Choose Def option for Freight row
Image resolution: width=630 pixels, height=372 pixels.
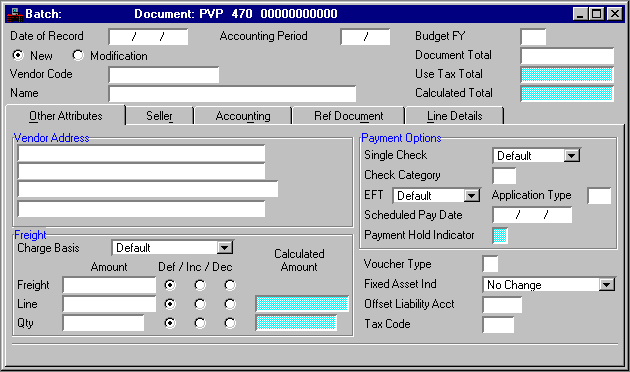point(170,285)
